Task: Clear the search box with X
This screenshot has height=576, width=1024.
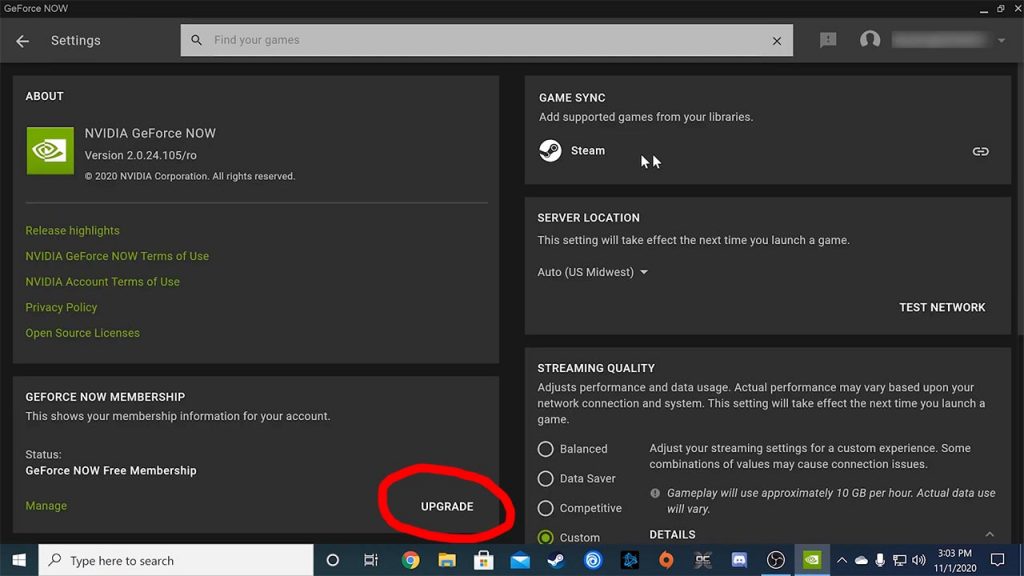Action: click(x=776, y=40)
